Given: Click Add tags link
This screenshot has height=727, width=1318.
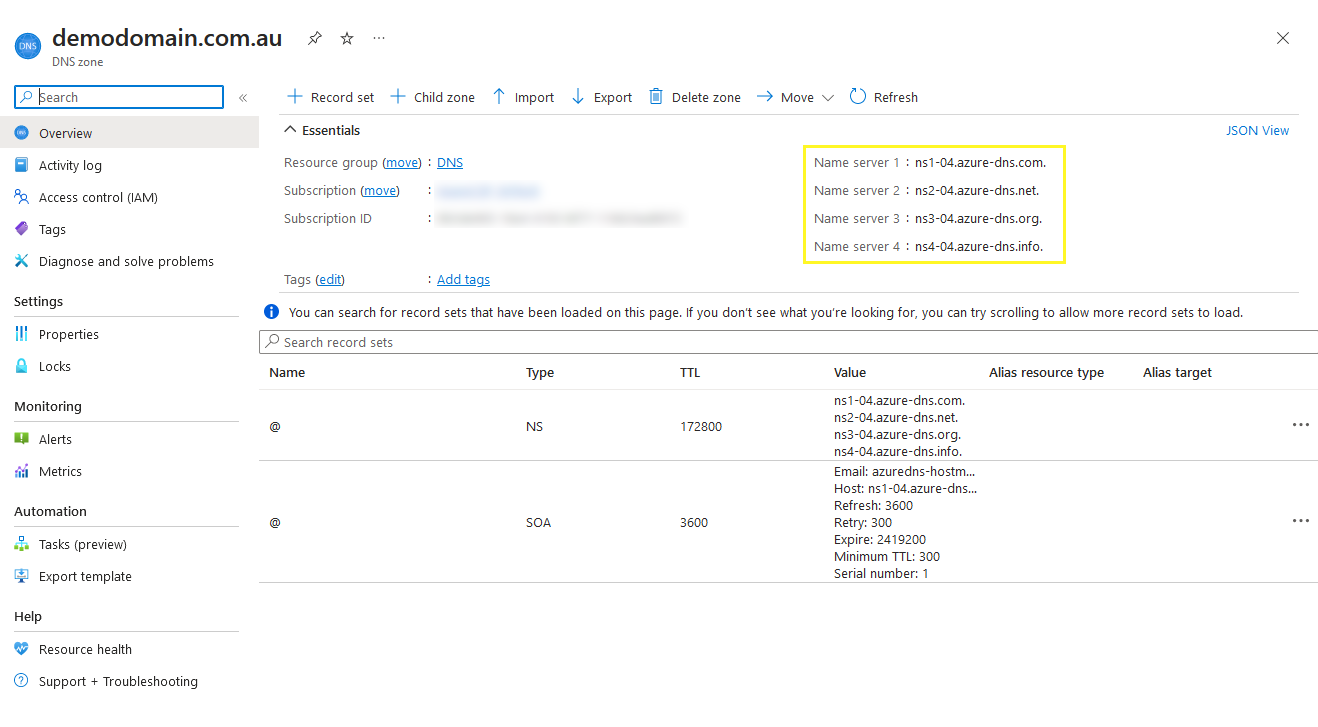Looking at the screenshot, I should [463, 280].
